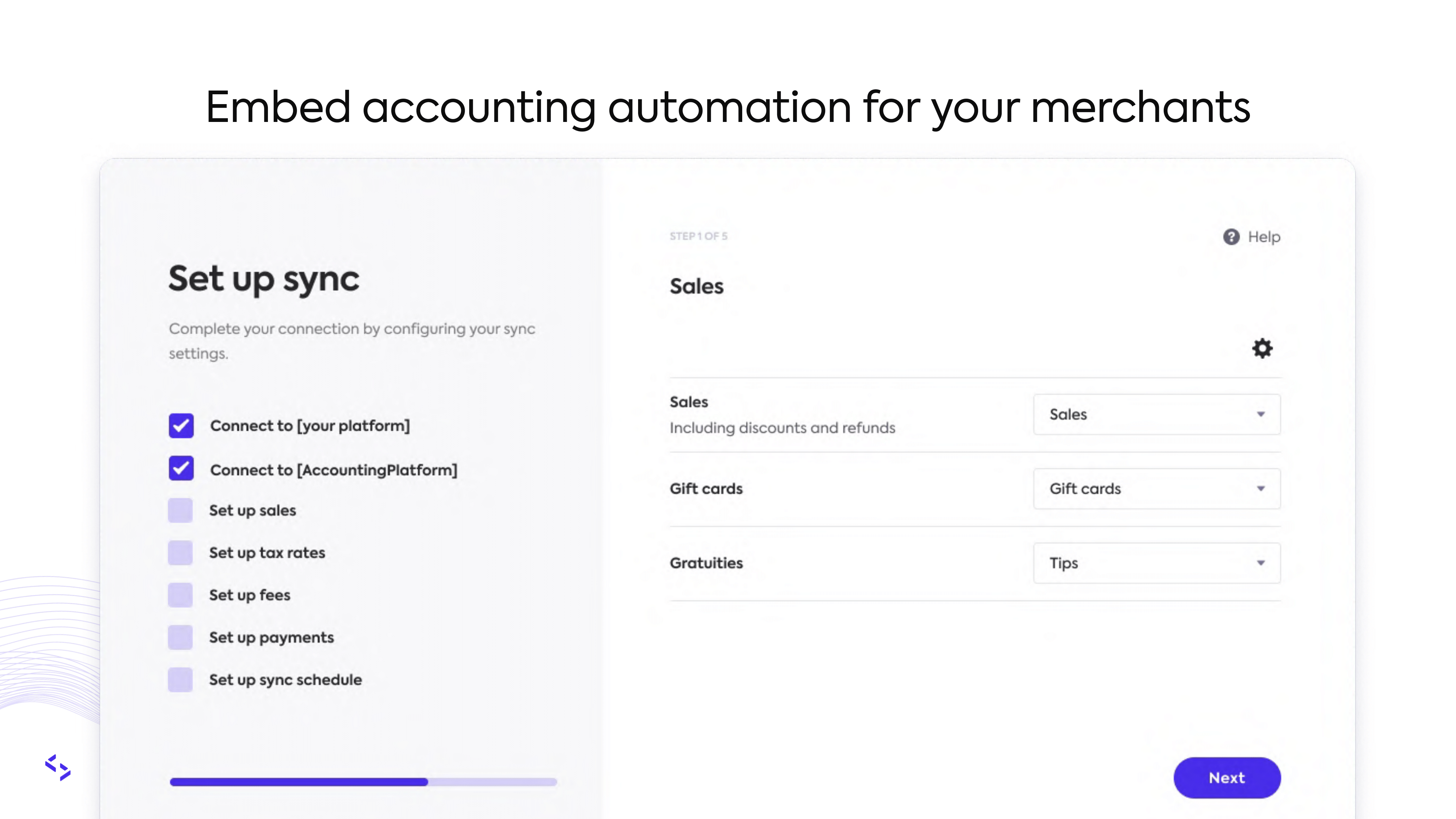Check the Set up sync schedule checkbox
This screenshot has height=819, width=1456.
coord(180,680)
